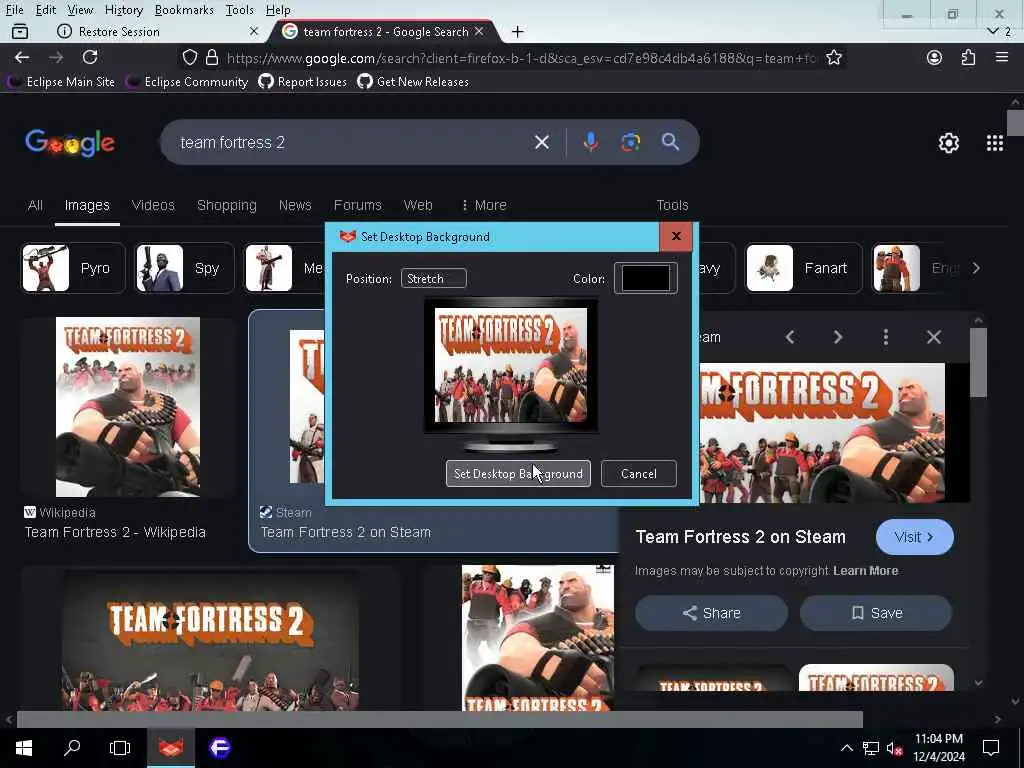Open the Help menu
The image size is (1024, 768).
pyautogui.click(x=278, y=10)
